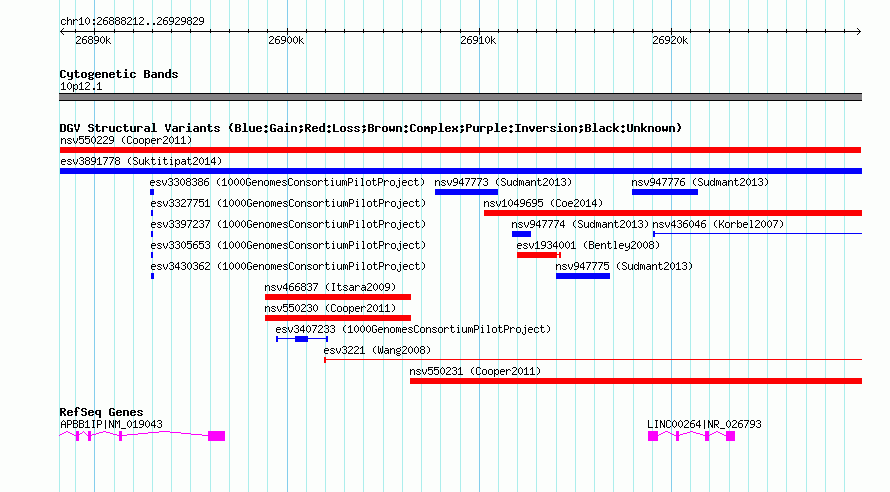Image resolution: width=890 pixels, height=492 pixels.
Task: Click the nsv436046 (Korbel2007) label
Action: click(x=717, y=224)
